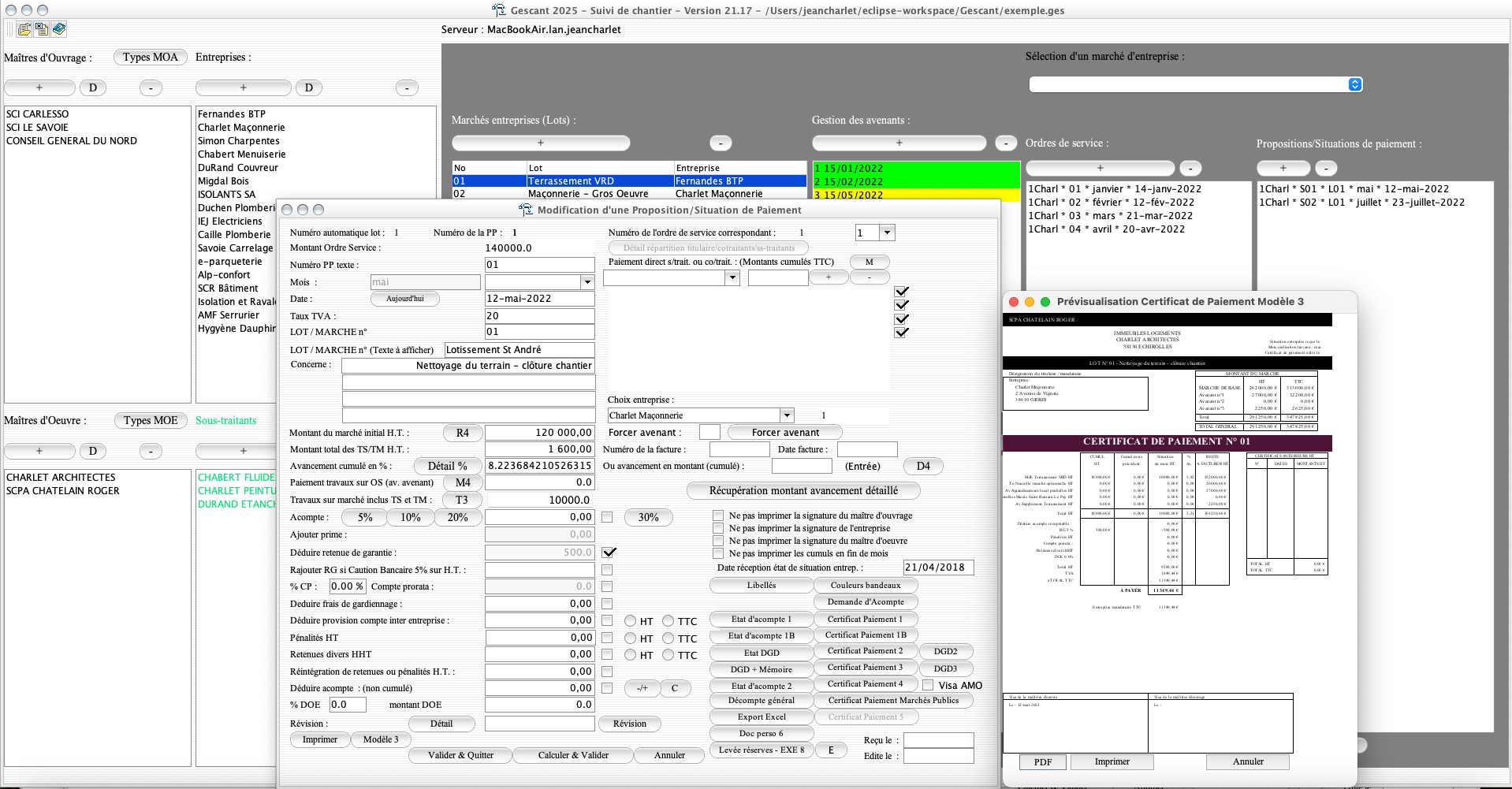Click the R4 button beside montant initial
The width and height of the screenshot is (1512, 789).
click(x=463, y=433)
